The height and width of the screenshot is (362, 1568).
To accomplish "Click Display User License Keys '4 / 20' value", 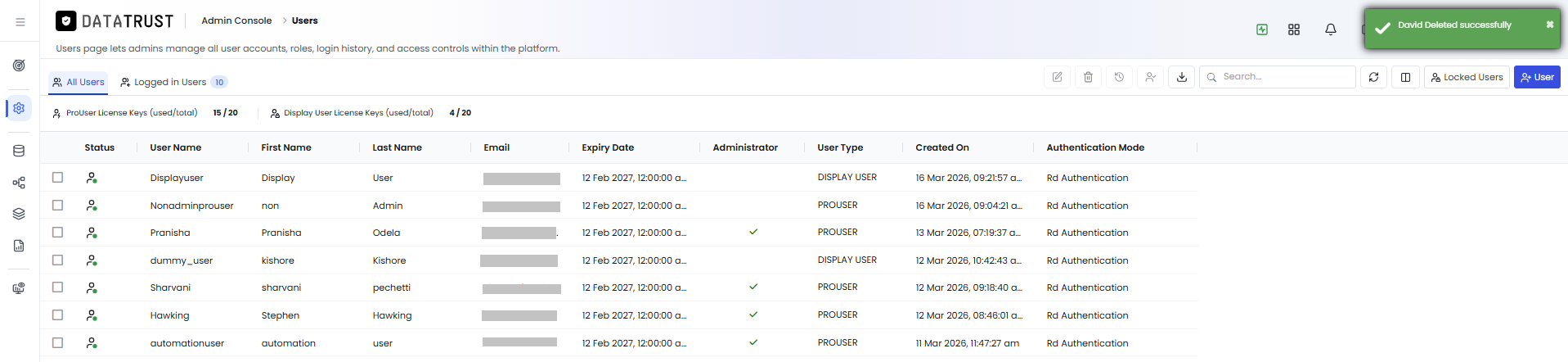I will coord(460,113).
